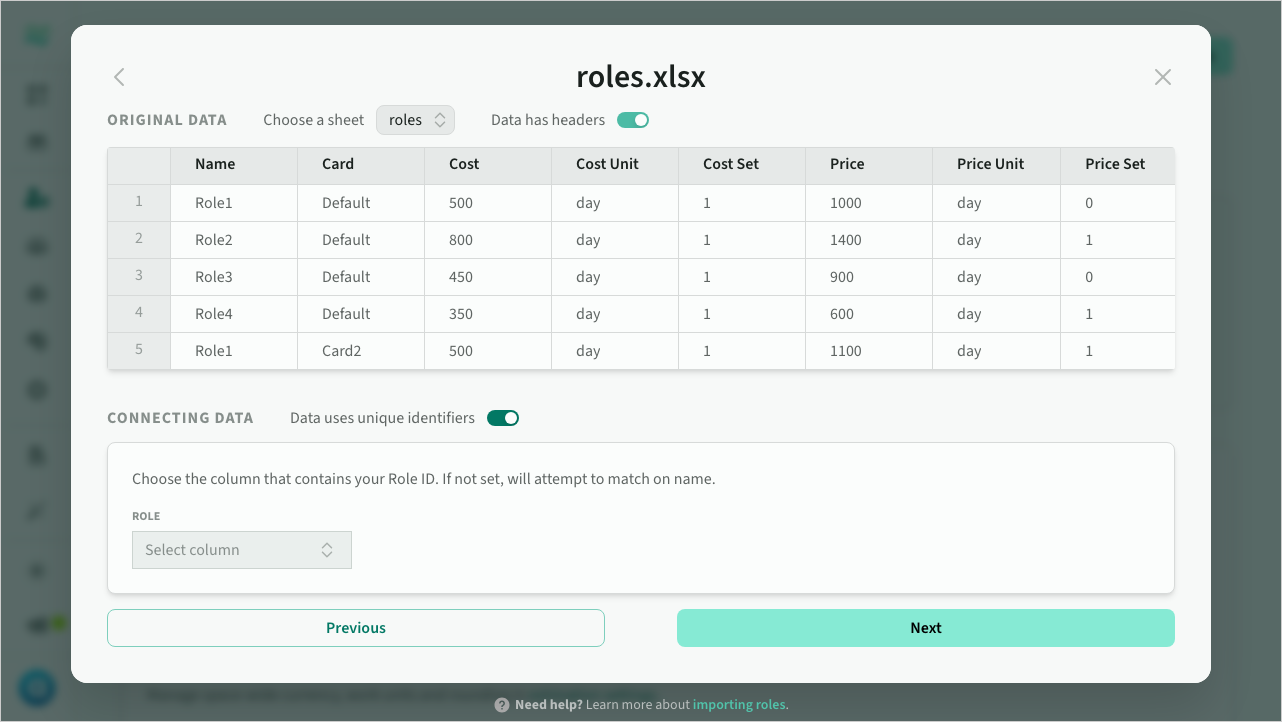Open the importing roles help link
The width and height of the screenshot is (1282, 722).
coord(739,705)
